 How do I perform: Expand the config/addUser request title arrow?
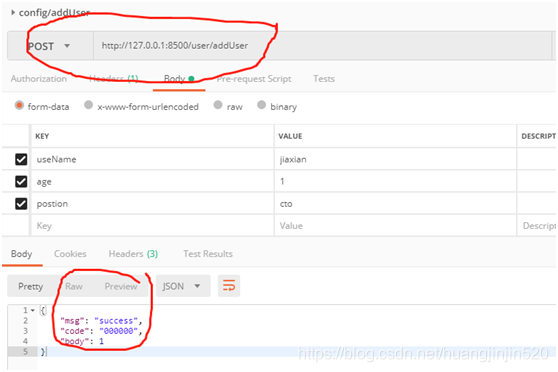[13, 12]
